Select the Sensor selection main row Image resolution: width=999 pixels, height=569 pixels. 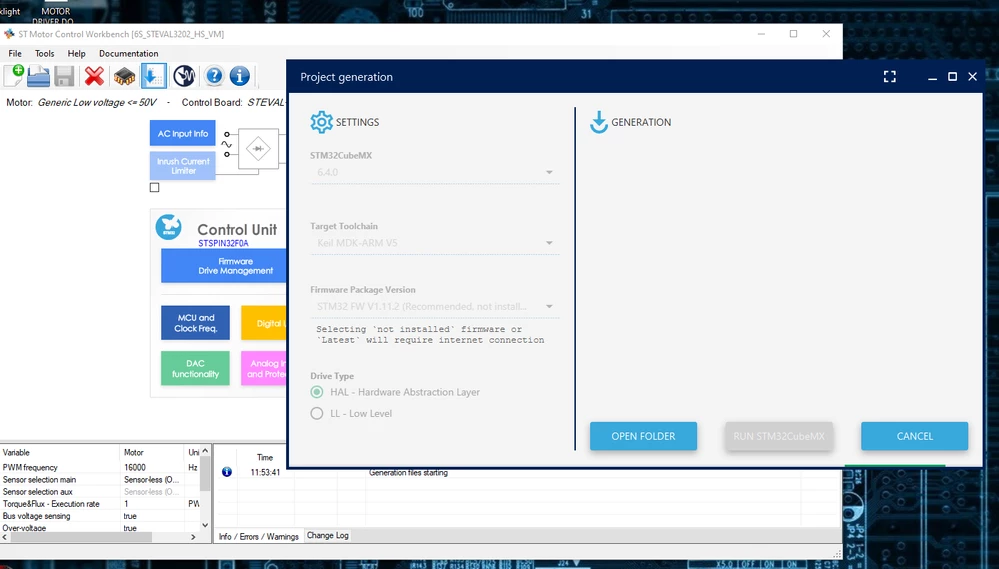click(x=100, y=479)
